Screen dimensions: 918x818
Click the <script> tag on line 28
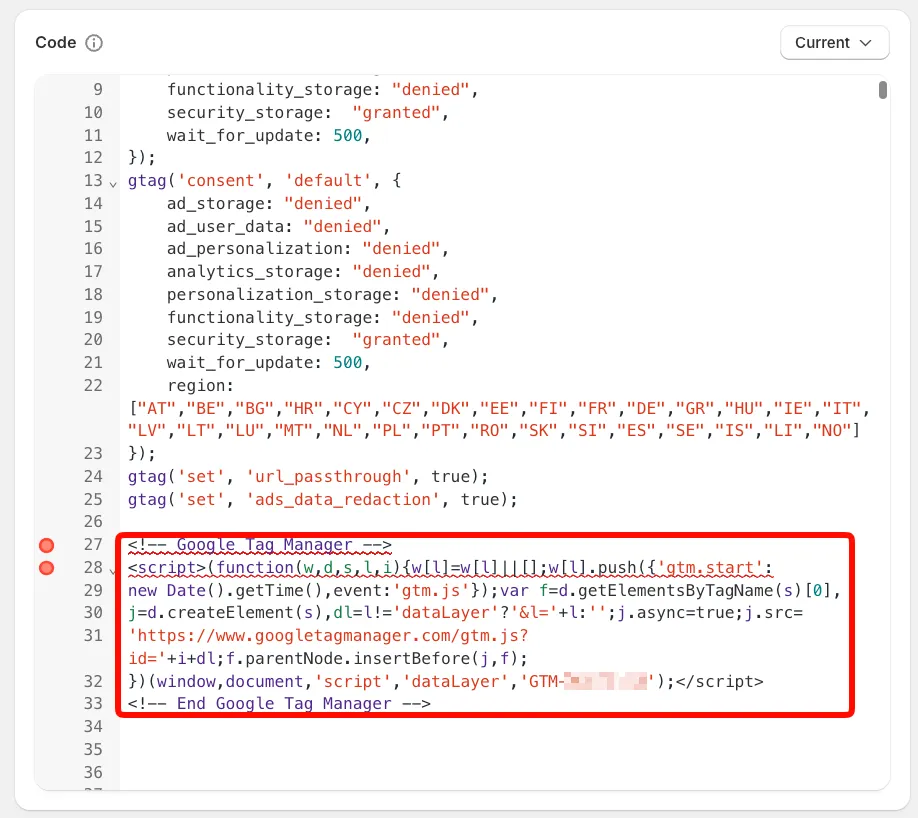click(166, 568)
